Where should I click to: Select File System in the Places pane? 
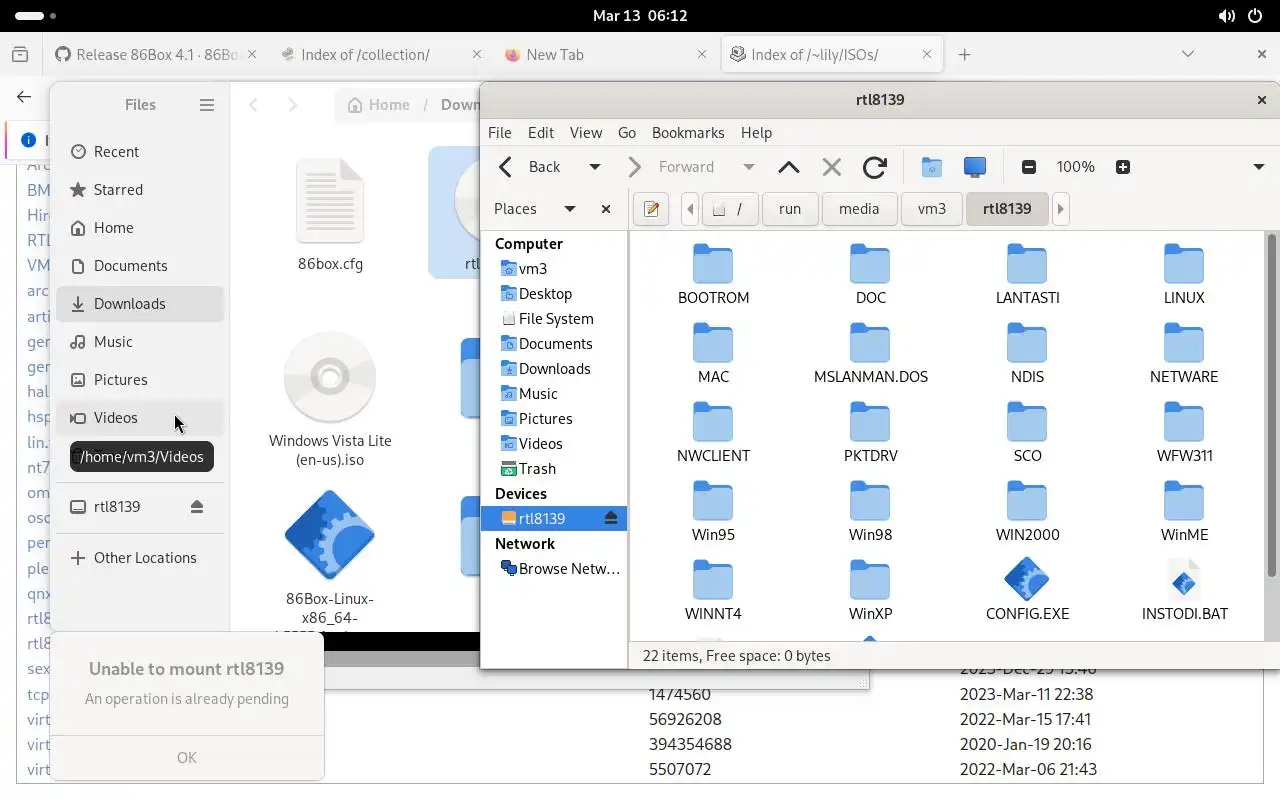[x=554, y=319]
